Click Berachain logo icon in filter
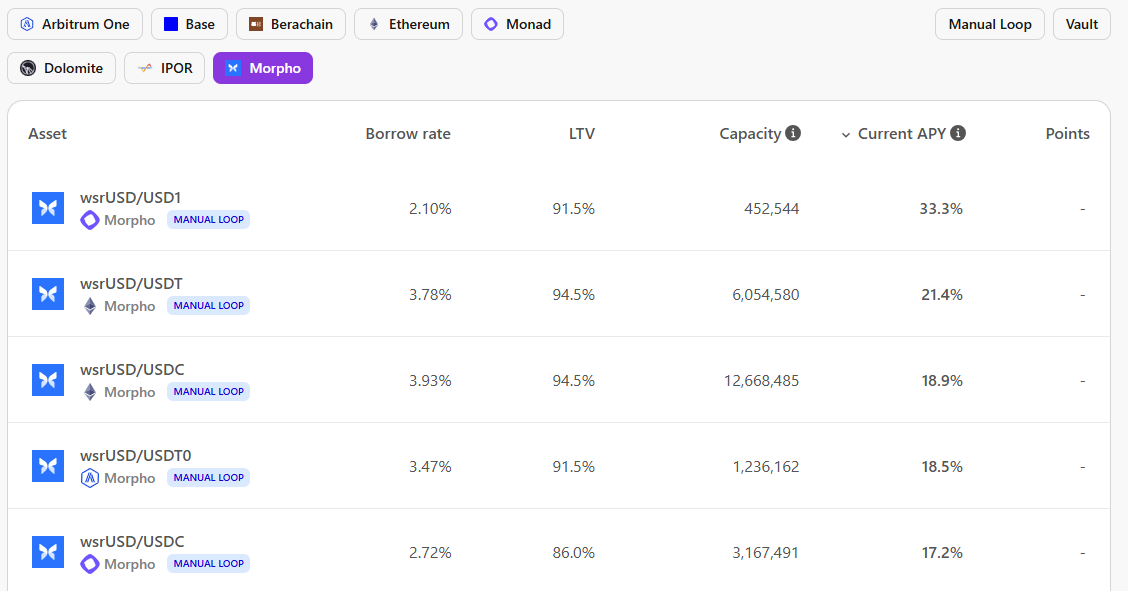The width and height of the screenshot is (1128, 591). coord(256,24)
